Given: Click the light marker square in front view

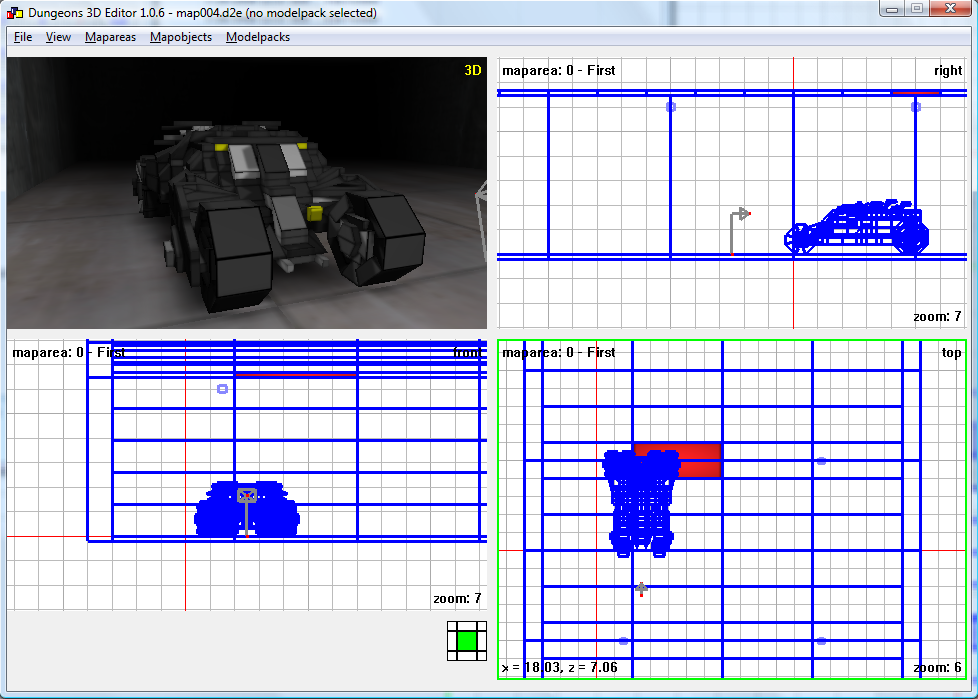Looking at the screenshot, I should [x=222, y=389].
